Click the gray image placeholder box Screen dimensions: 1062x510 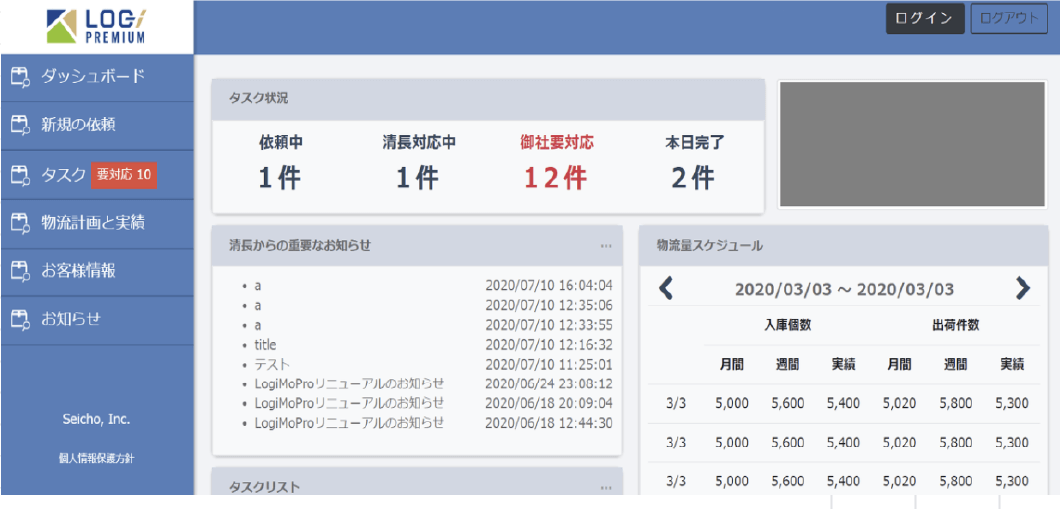click(x=913, y=144)
